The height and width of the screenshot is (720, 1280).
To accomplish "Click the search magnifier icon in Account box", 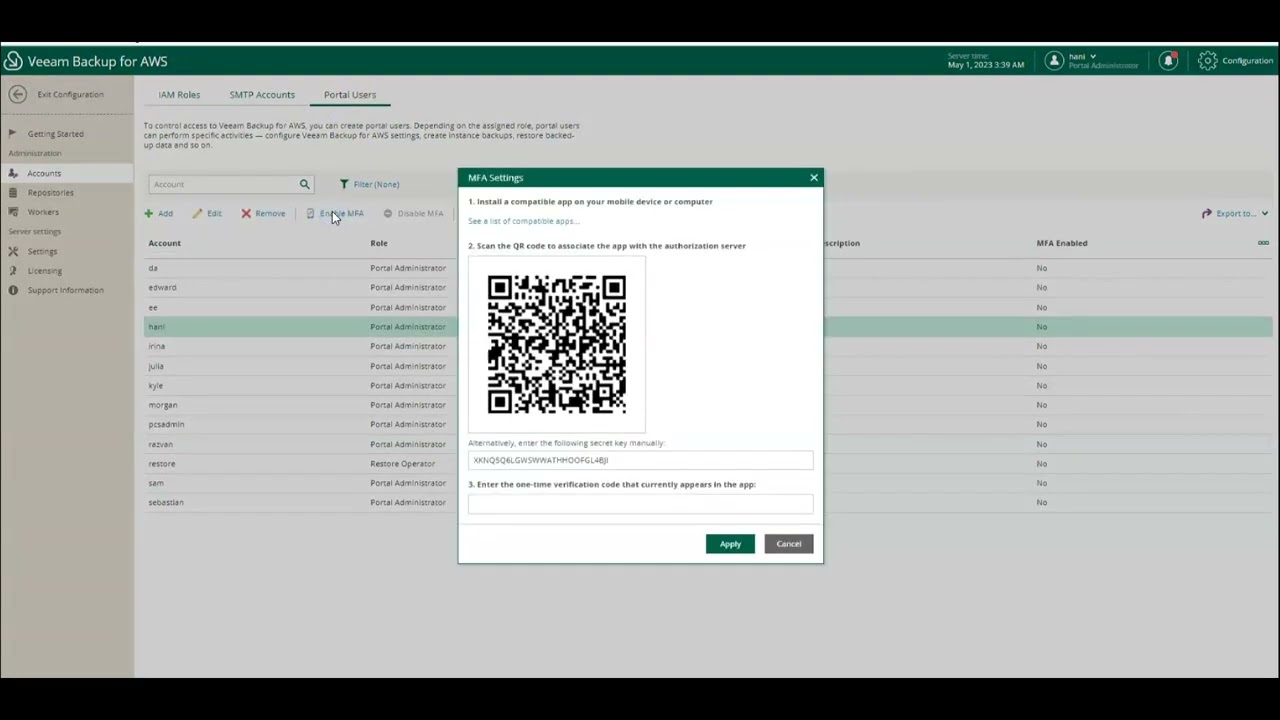I will pyautogui.click(x=304, y=184).
